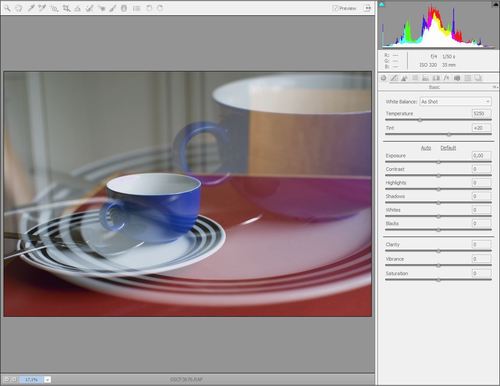Click the Temperature value field
This screenshot has height=386, width=500.
coord(482,113)
